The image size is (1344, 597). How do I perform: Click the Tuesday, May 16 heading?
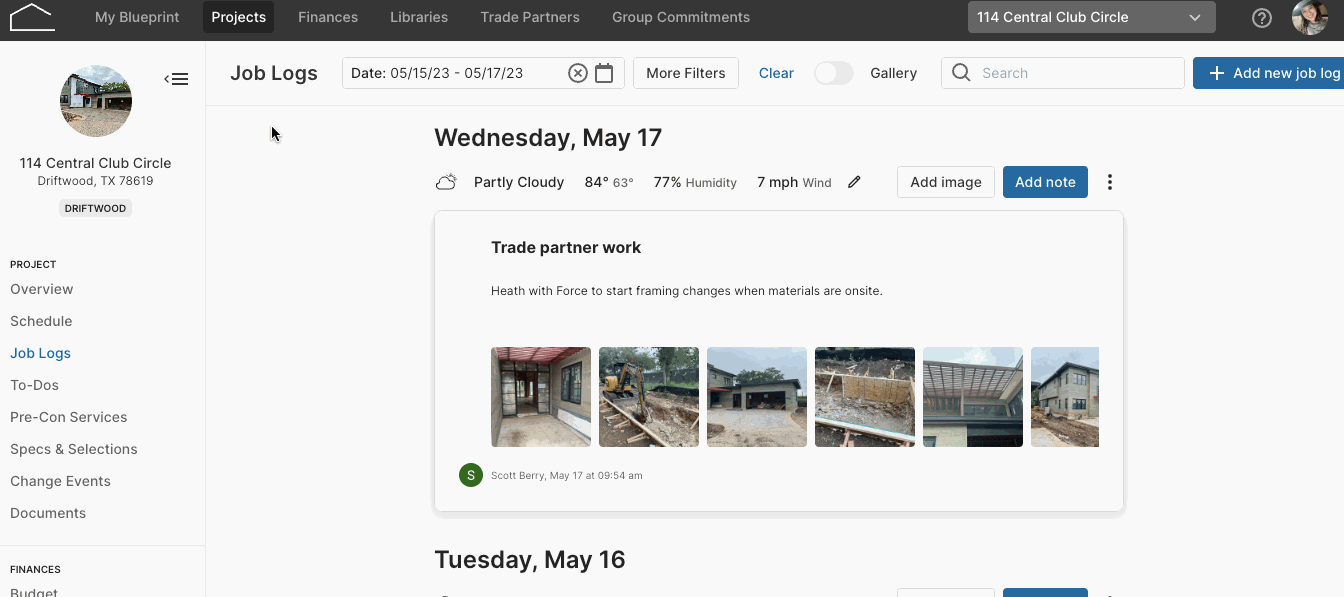(530, 559)
